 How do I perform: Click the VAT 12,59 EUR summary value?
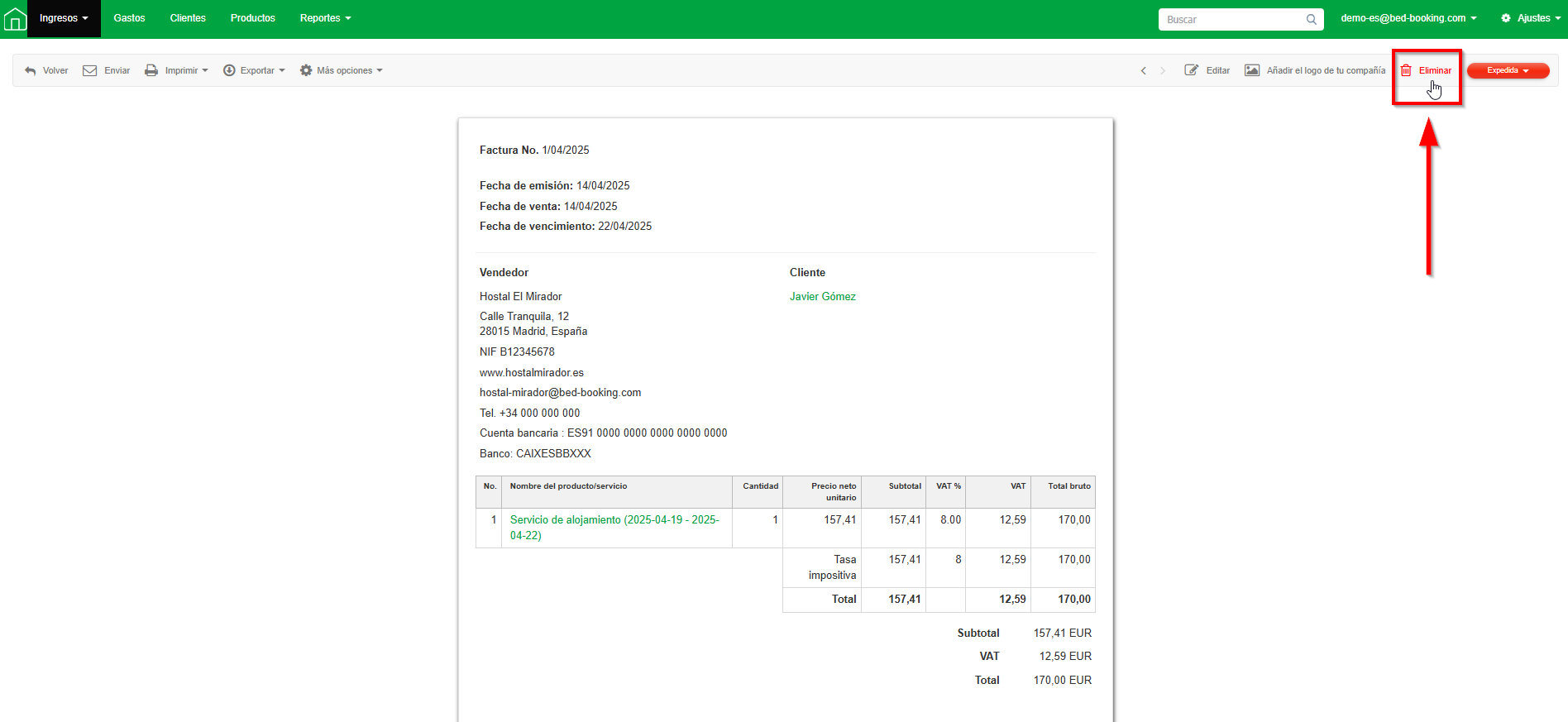pos(1065,657)
